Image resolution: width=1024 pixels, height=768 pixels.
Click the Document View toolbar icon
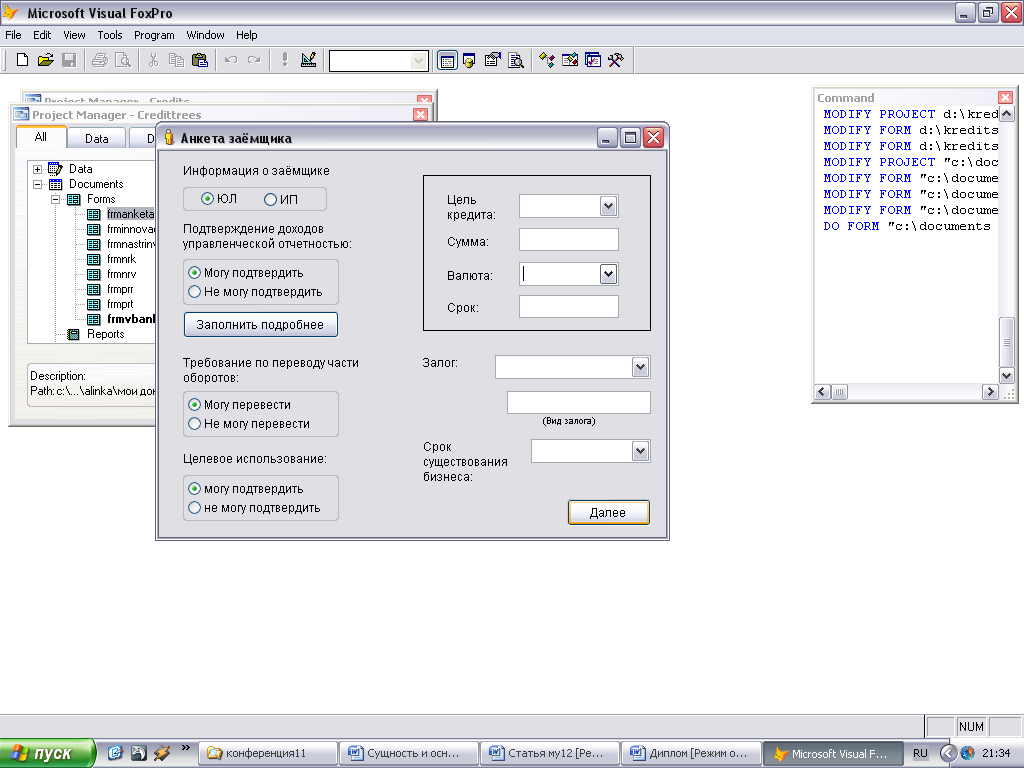click(516, 61)
